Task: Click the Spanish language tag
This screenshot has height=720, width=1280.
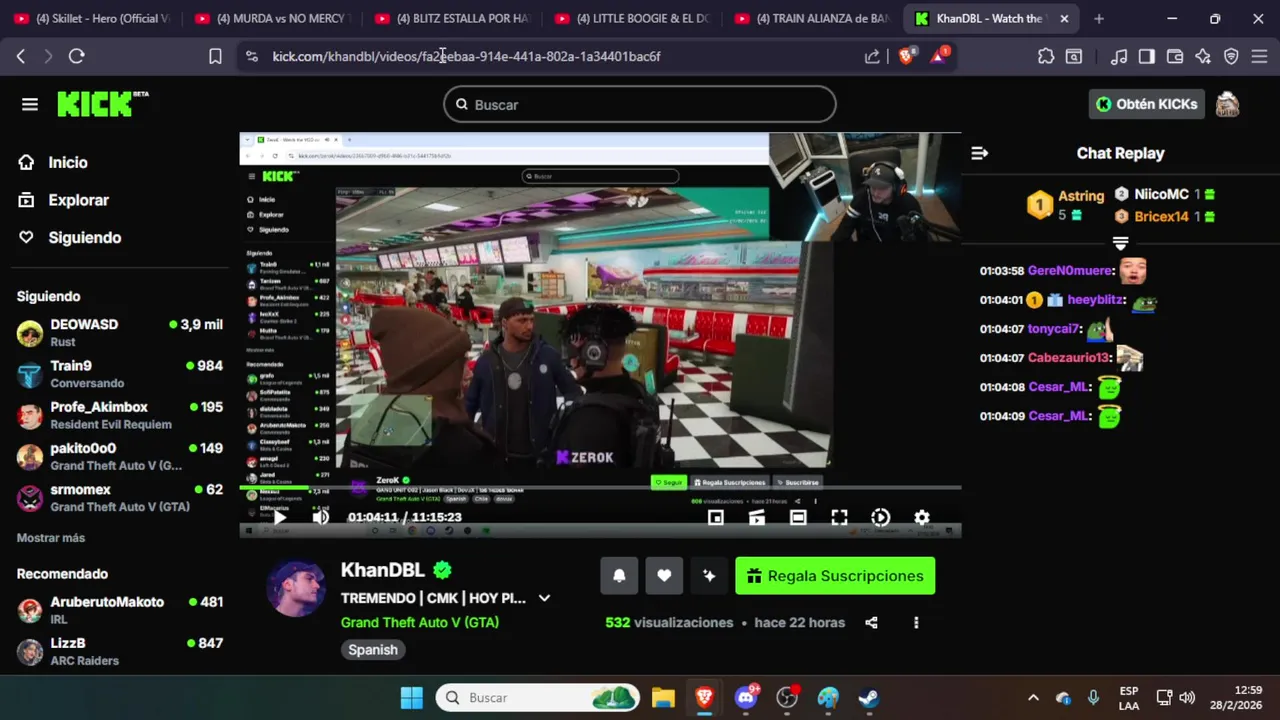Action: [x=373, y=650]
